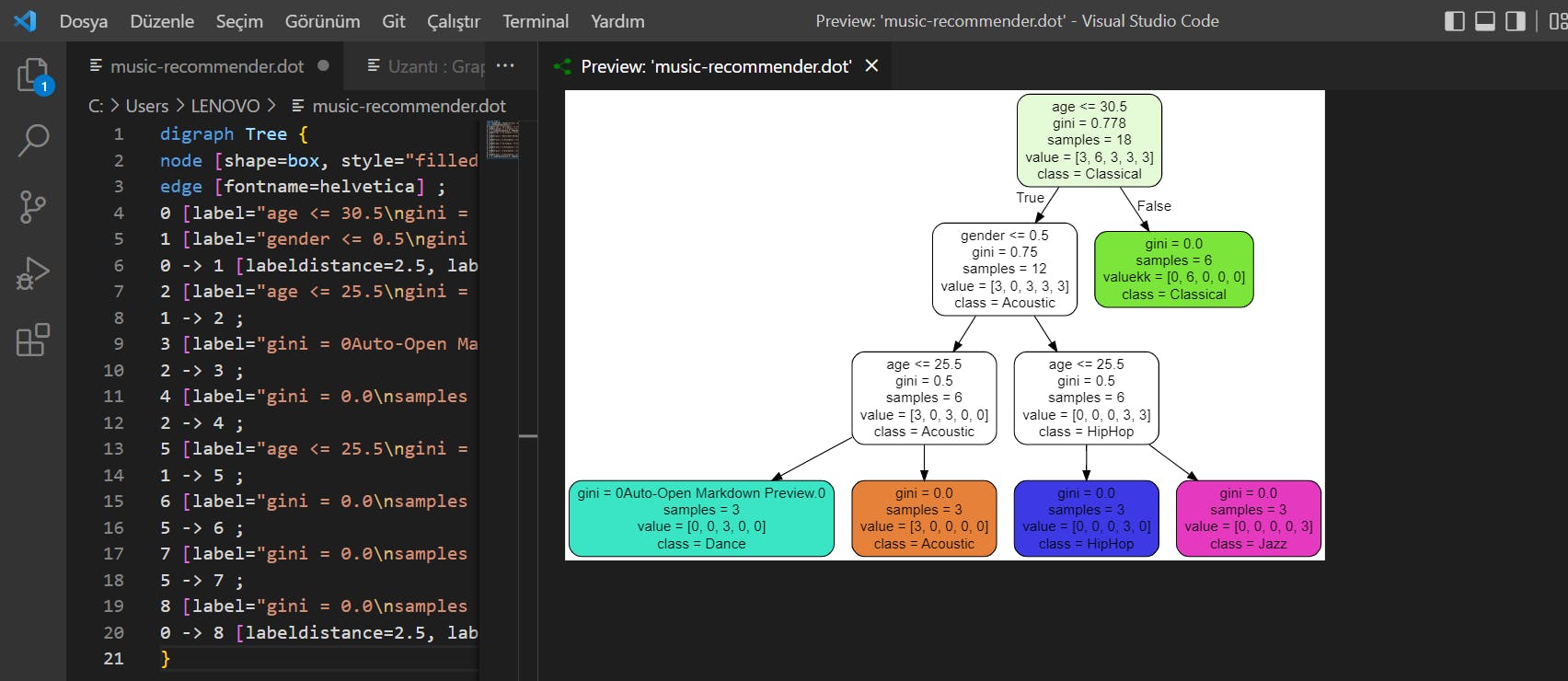Screen dimensions: 1568x681
Task: Toggle primary side bar layout icon
Action: coord(1455,21)
